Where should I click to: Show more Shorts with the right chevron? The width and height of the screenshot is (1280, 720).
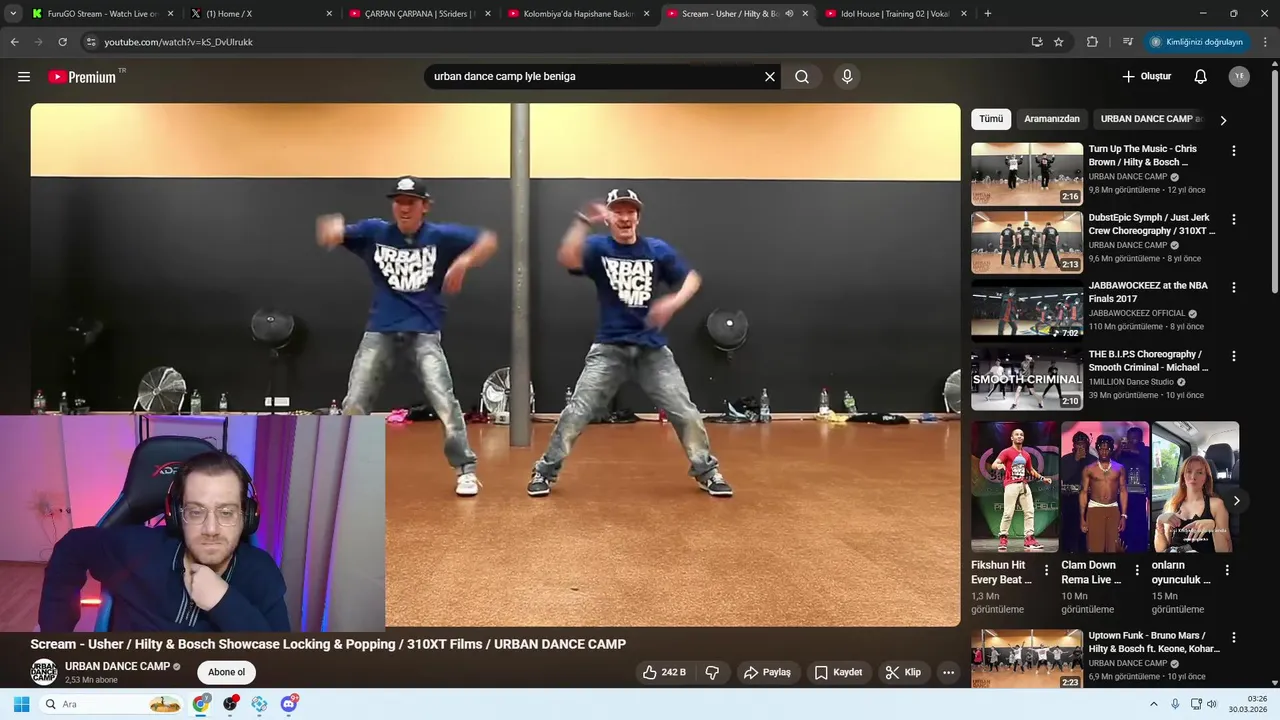pyautogui.click(x=1236, y=500)
